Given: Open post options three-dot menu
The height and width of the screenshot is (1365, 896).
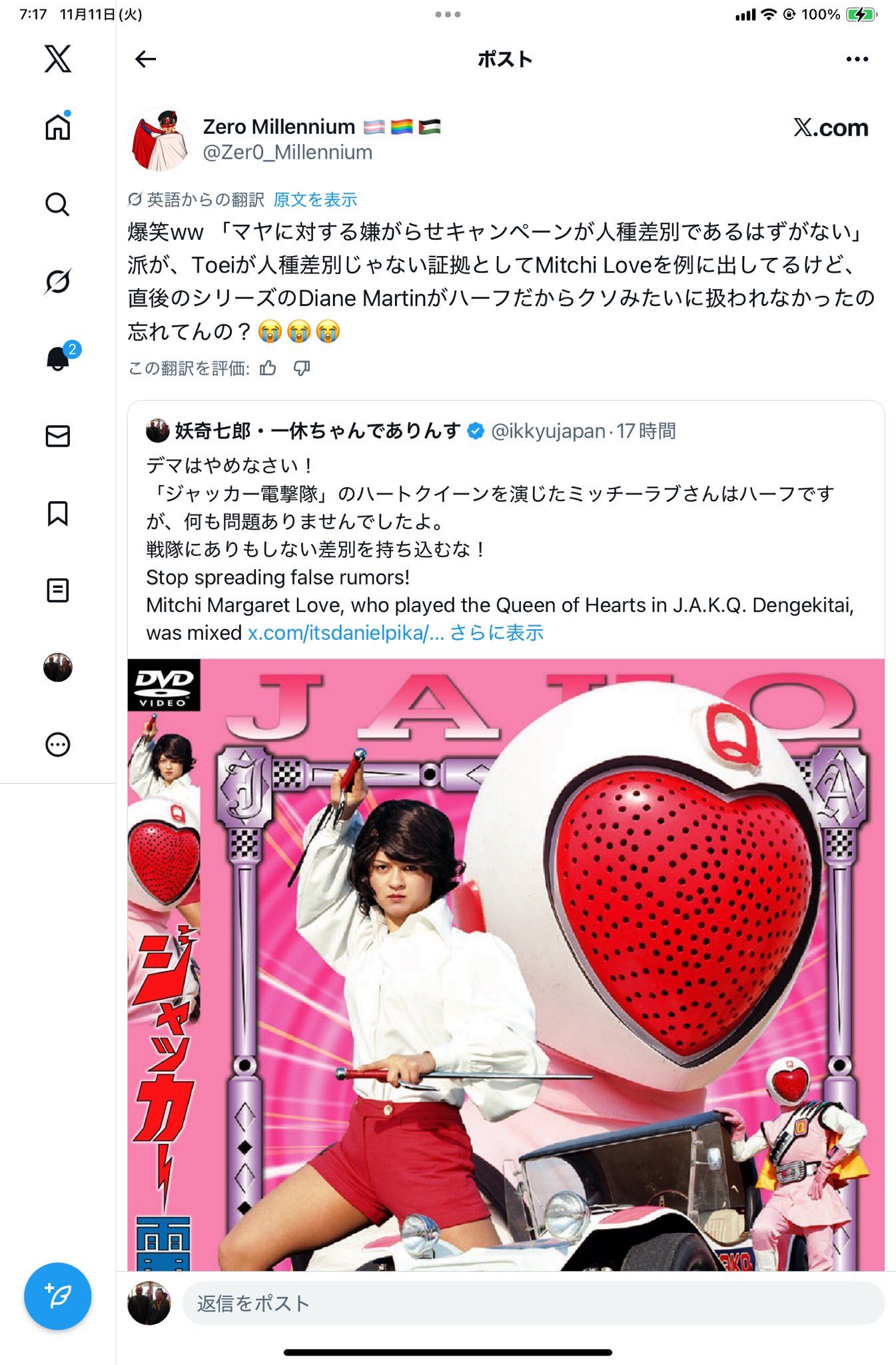Looking at the screenshot, I should pos(857,59).
